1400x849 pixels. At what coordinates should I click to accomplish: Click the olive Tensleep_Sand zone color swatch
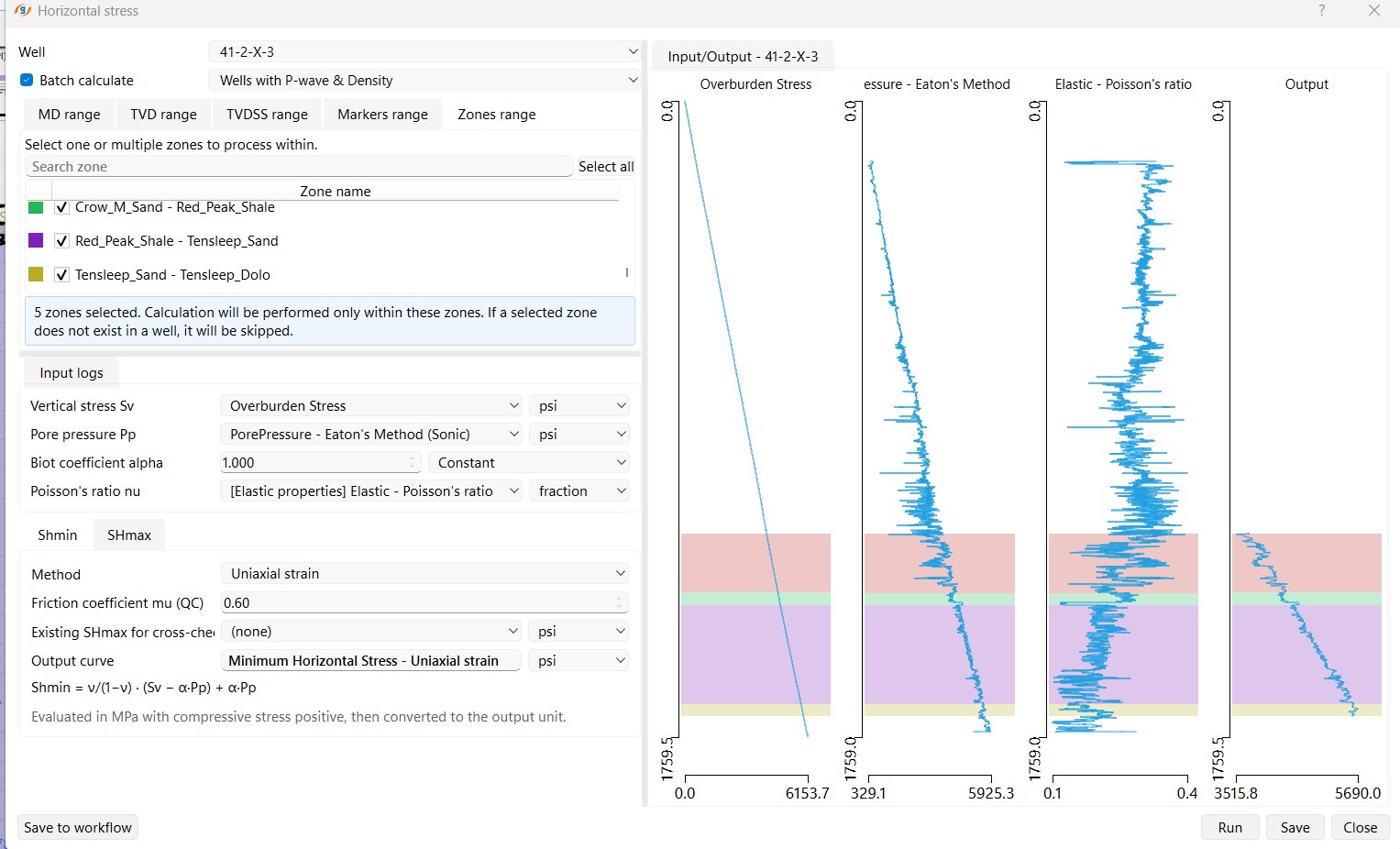(x=36, y=274)
